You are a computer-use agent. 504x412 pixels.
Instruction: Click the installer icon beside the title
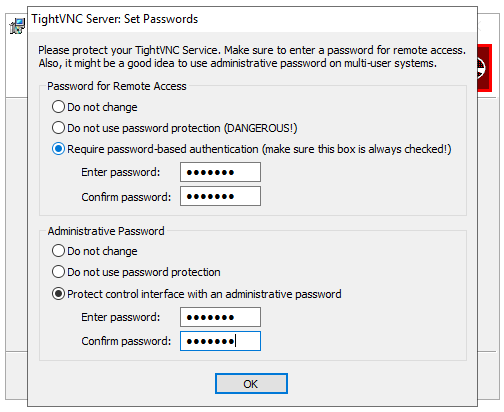point(17,26)
